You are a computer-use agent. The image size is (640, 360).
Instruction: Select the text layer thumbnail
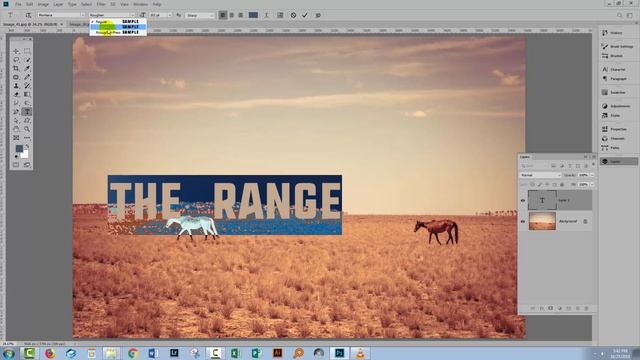[542, 200]
